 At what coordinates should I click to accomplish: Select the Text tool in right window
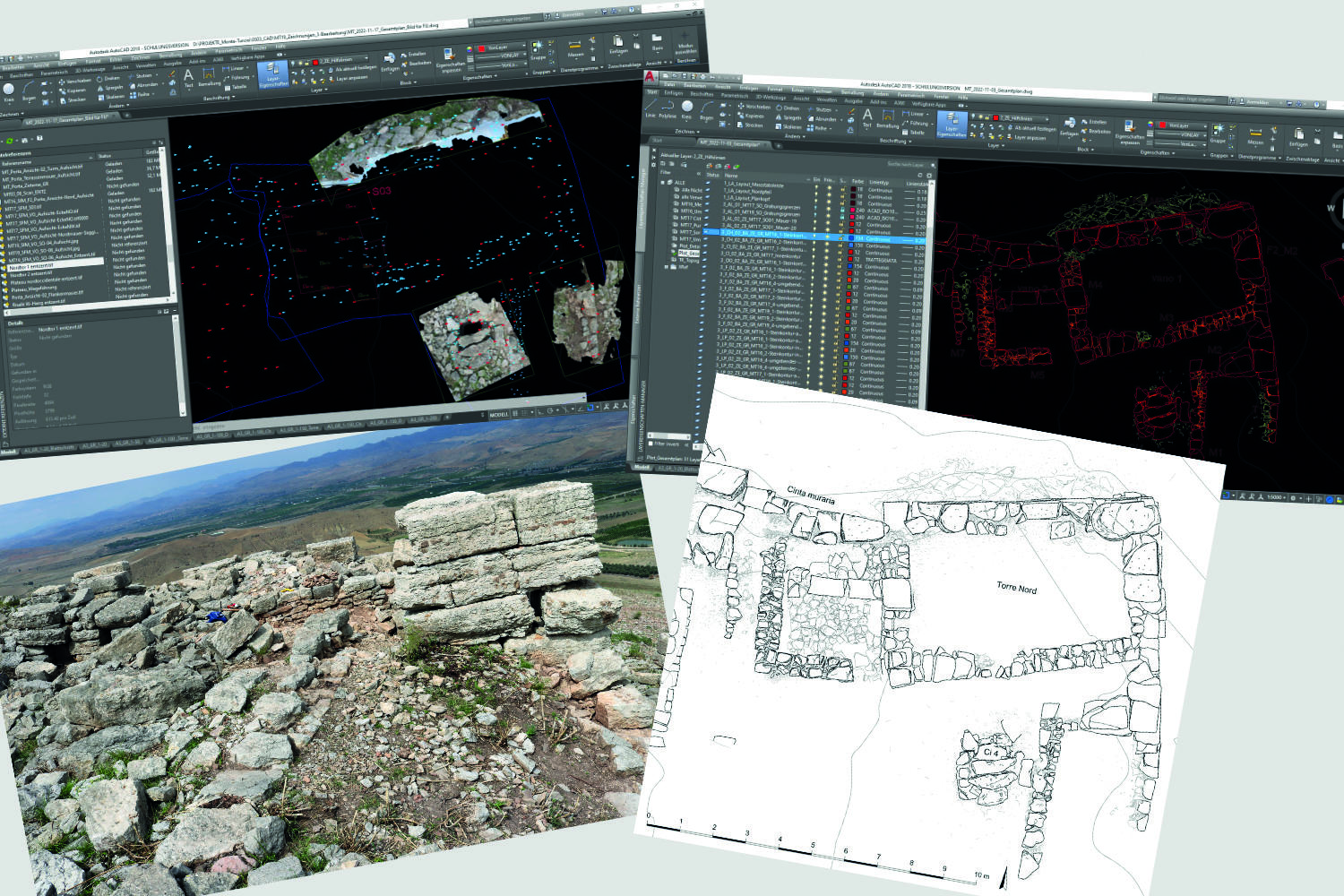tap(867, 119)
